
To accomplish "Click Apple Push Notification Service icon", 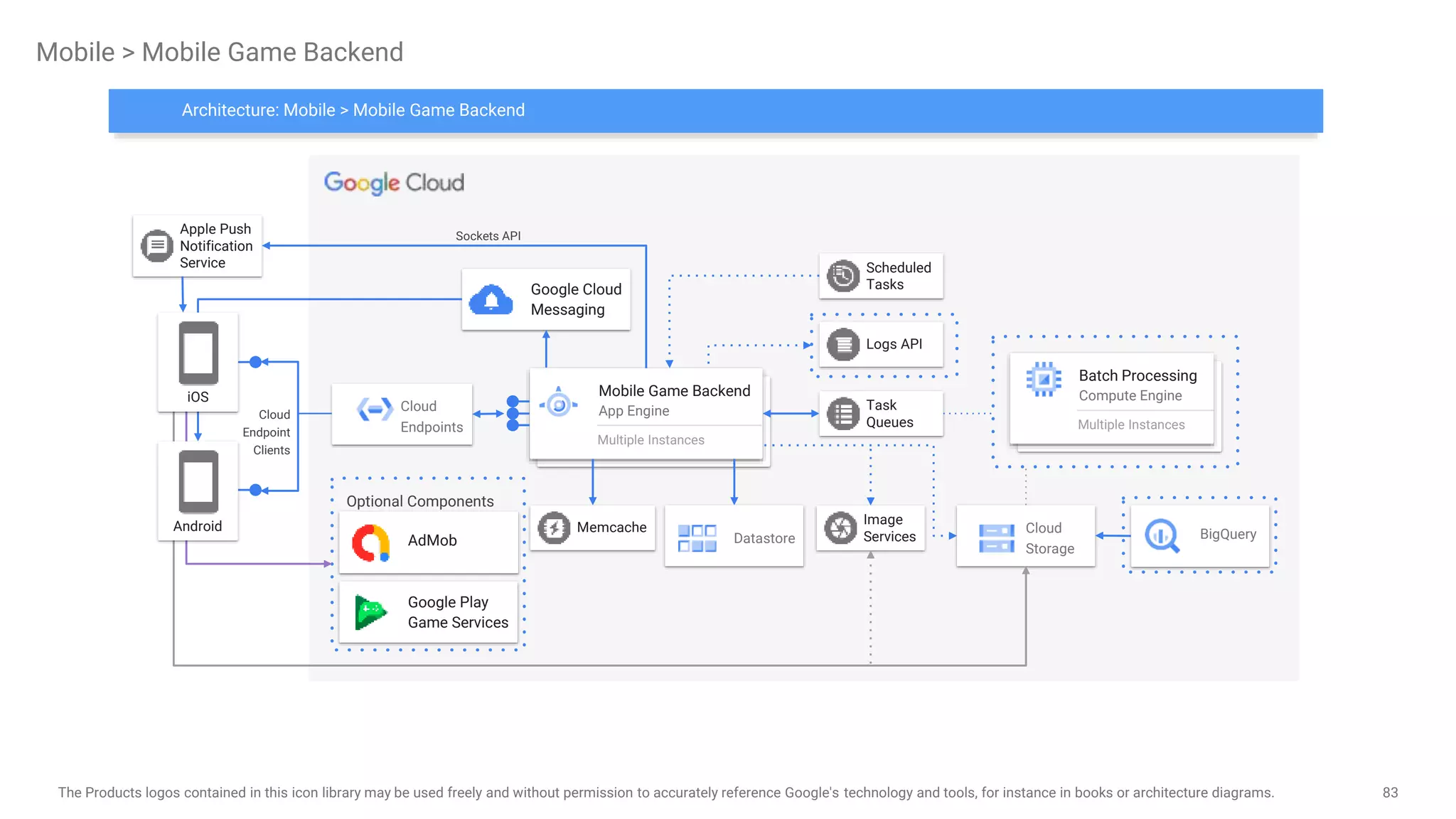I will coord(157,246).
